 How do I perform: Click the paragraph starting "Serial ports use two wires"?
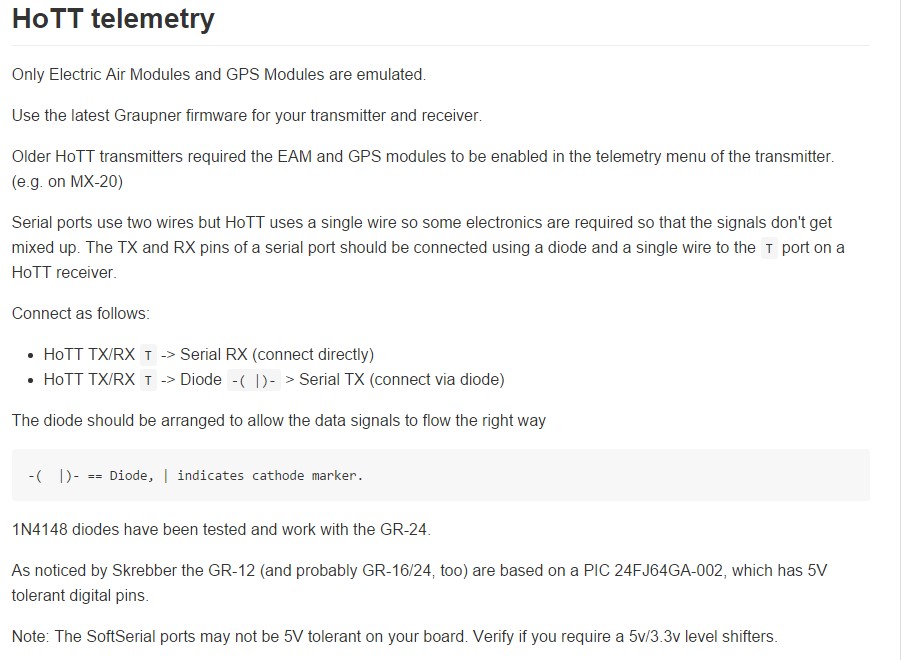point(421,222)
